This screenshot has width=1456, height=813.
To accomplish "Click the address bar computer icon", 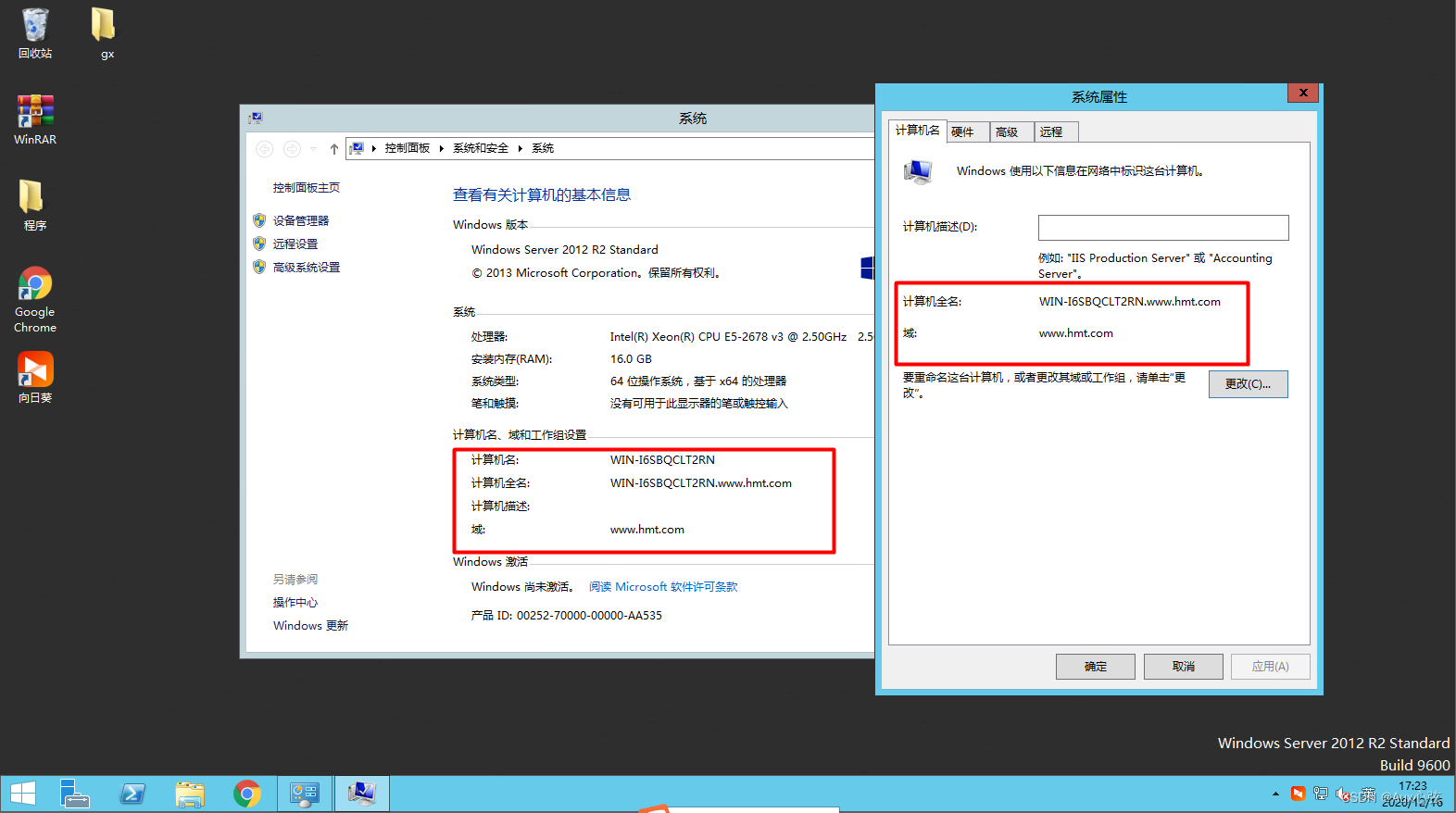I will [x=358, y=148].
